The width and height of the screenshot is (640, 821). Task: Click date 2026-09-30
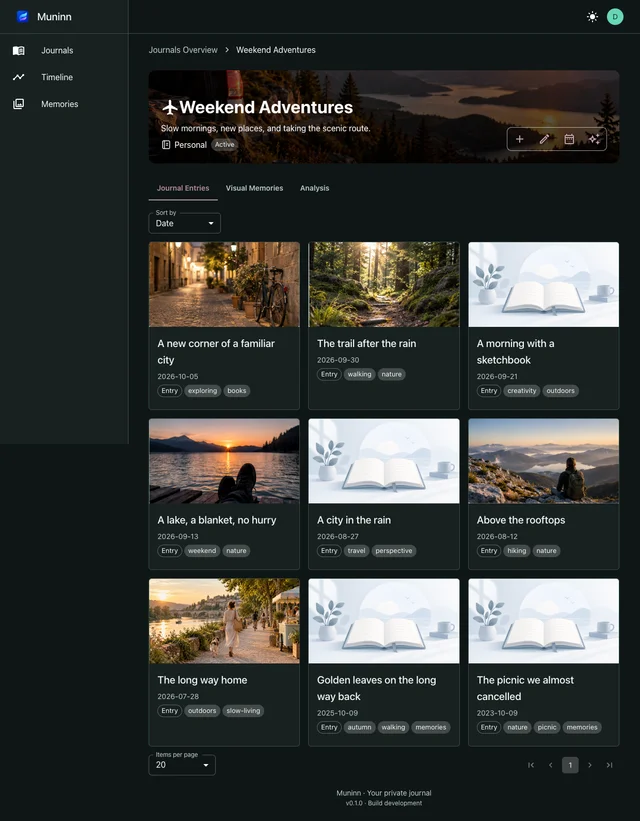[338, 360]
